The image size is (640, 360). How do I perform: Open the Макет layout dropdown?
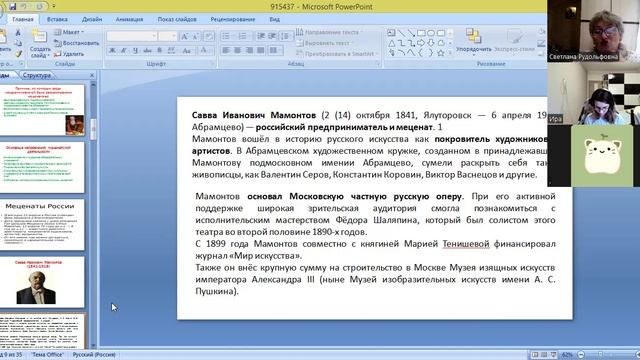coord(69,32)
